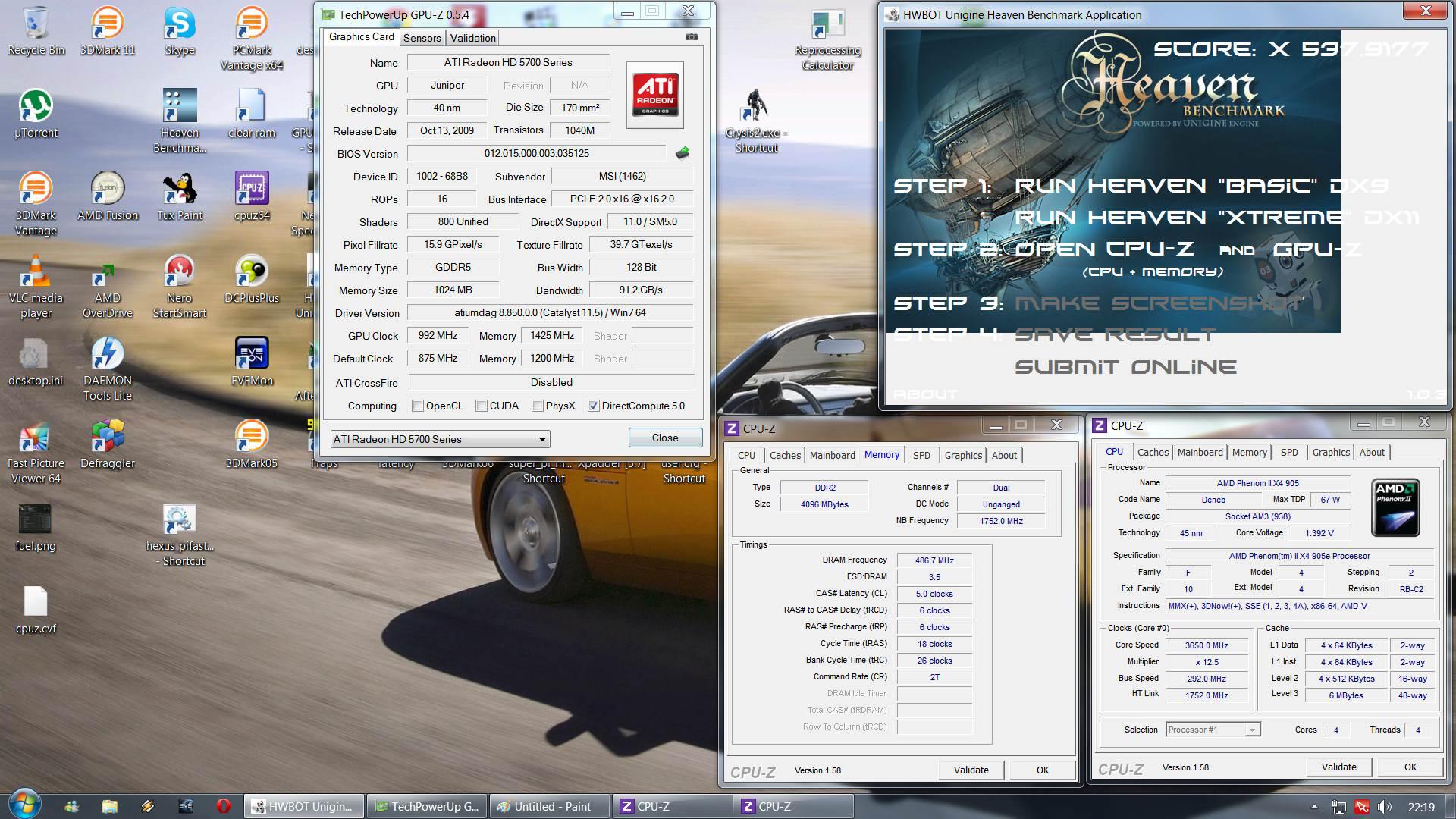Click the GPU Clock 992 MHz field
1456x819 pixels.
click(x=438, y=335)
